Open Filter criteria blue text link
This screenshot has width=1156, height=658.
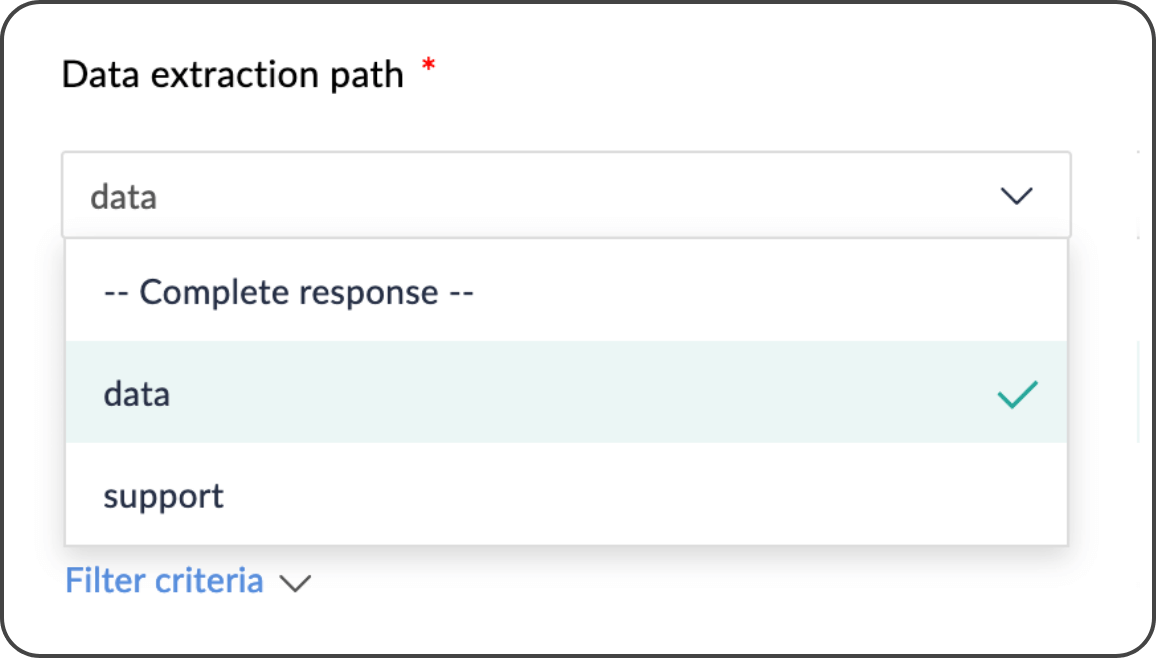pos(164,581)
